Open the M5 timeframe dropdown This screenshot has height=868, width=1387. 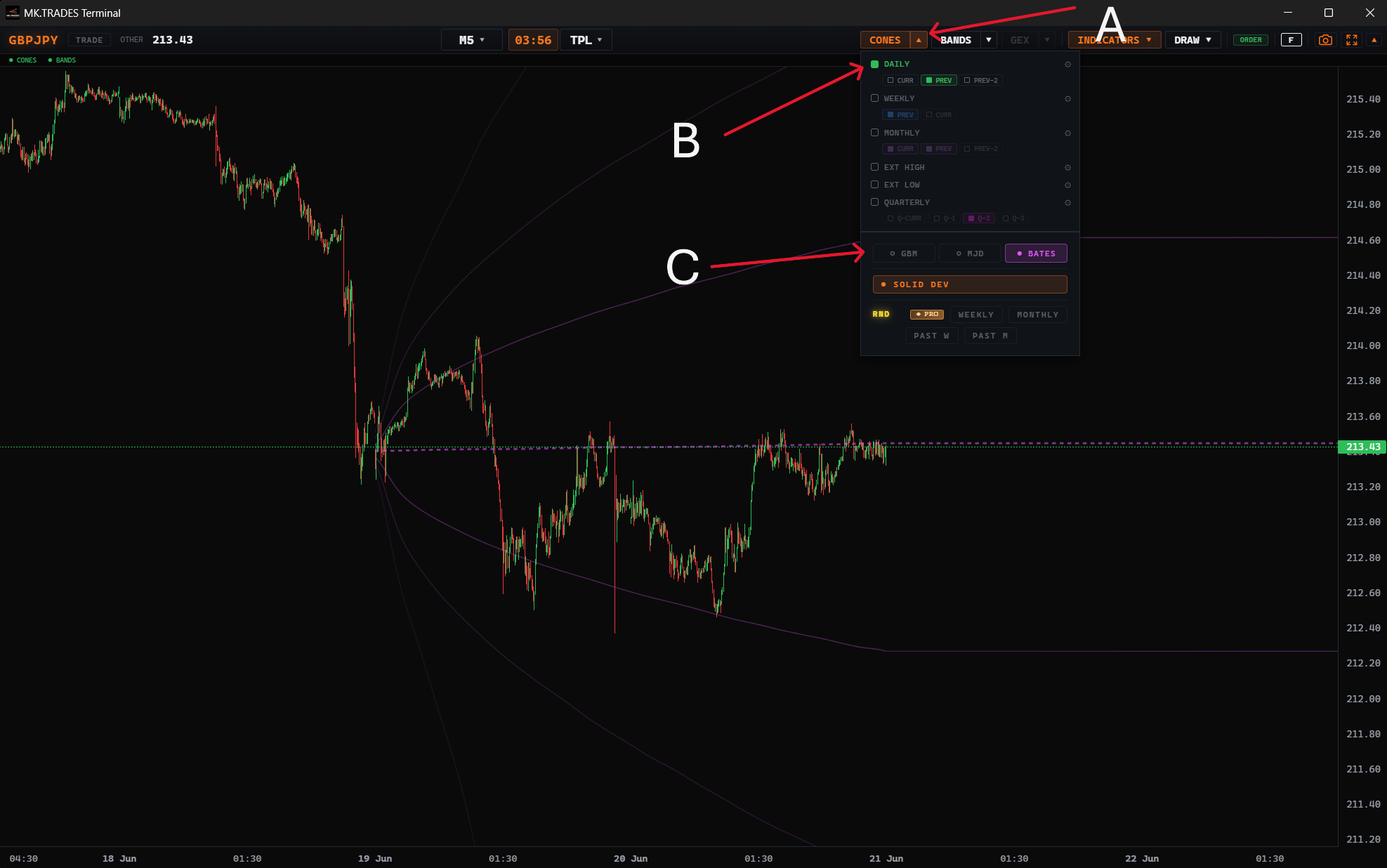coord(471,40)
